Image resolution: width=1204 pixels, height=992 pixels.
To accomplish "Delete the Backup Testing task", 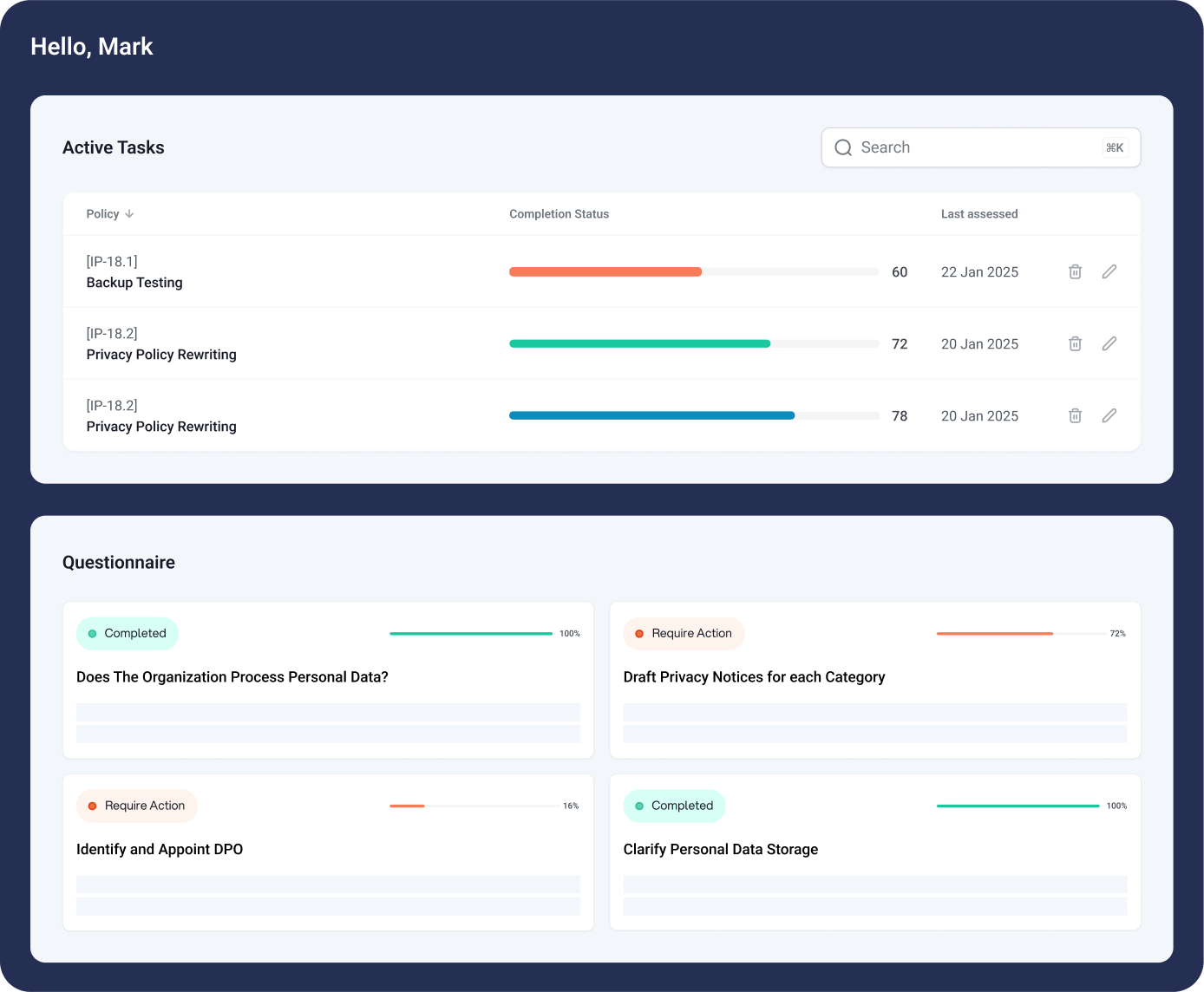I will pyautogui.click(x=1075, y=271).
